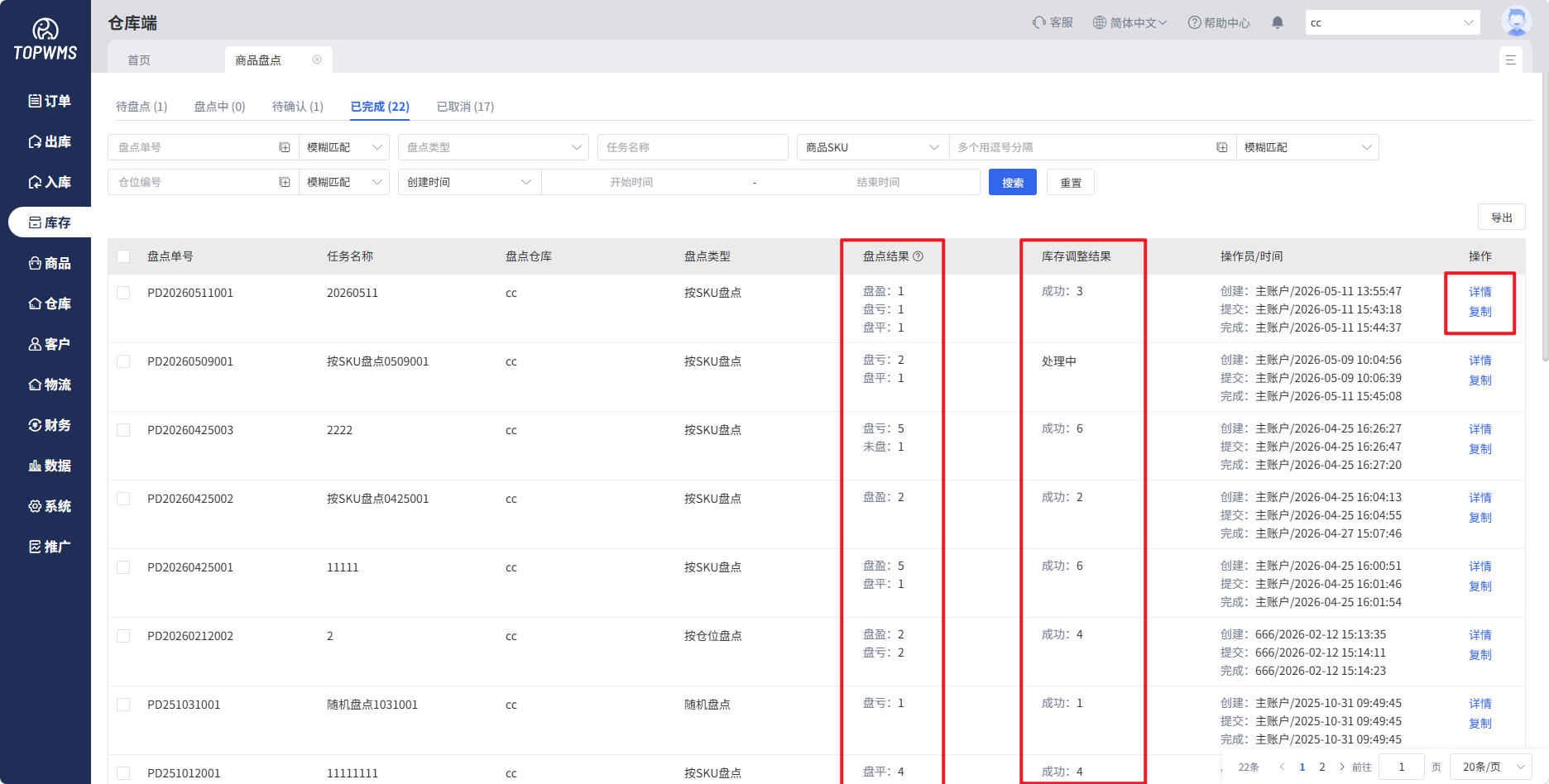Image resolution: width=1549 pixels, height=784 pixels.
Task: Open the cc warehouse selector dropdown
Action: 1393,22
